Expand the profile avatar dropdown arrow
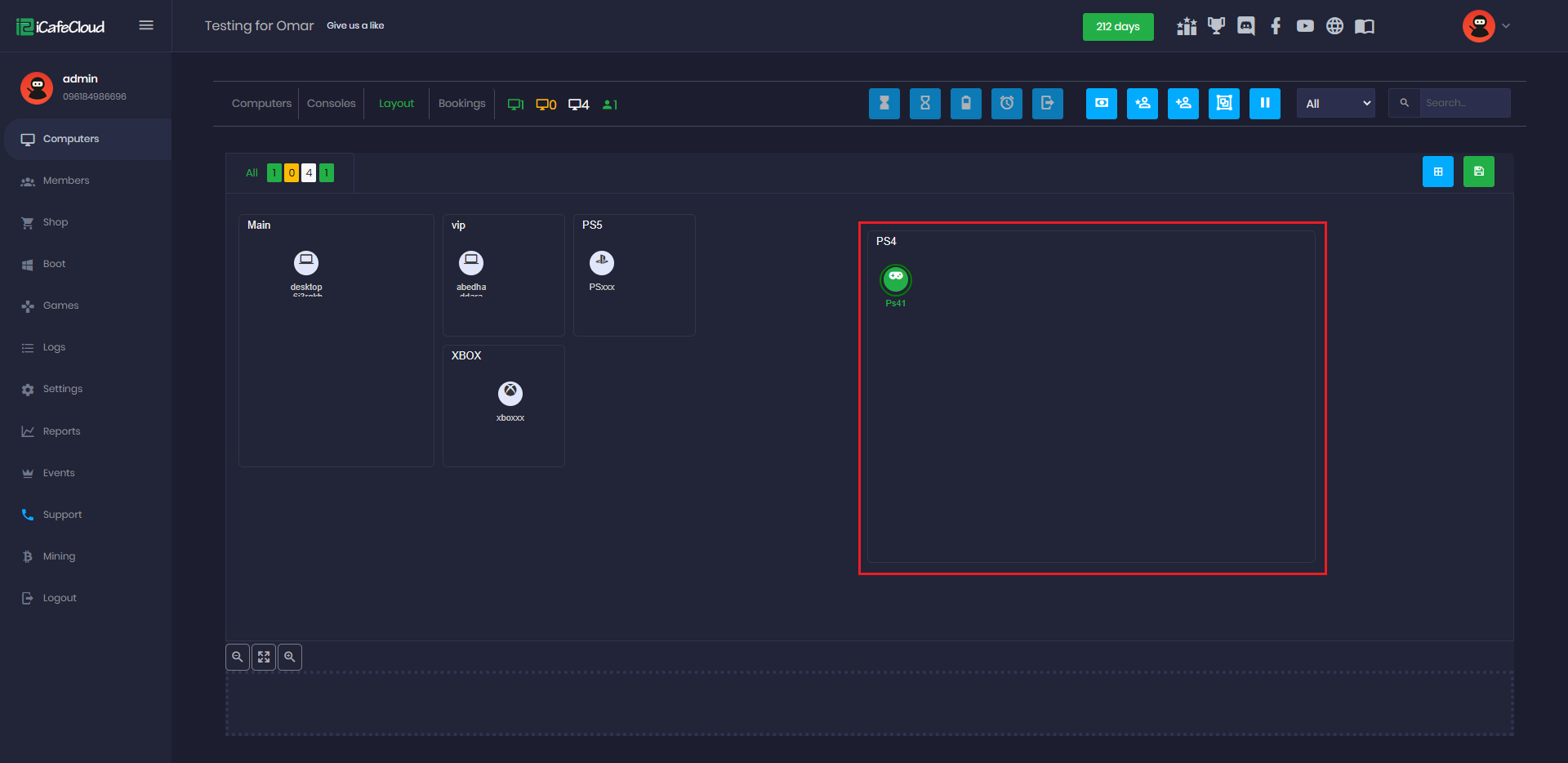The width and height of the screenshot is (1568, 763). click(1506, 26)
